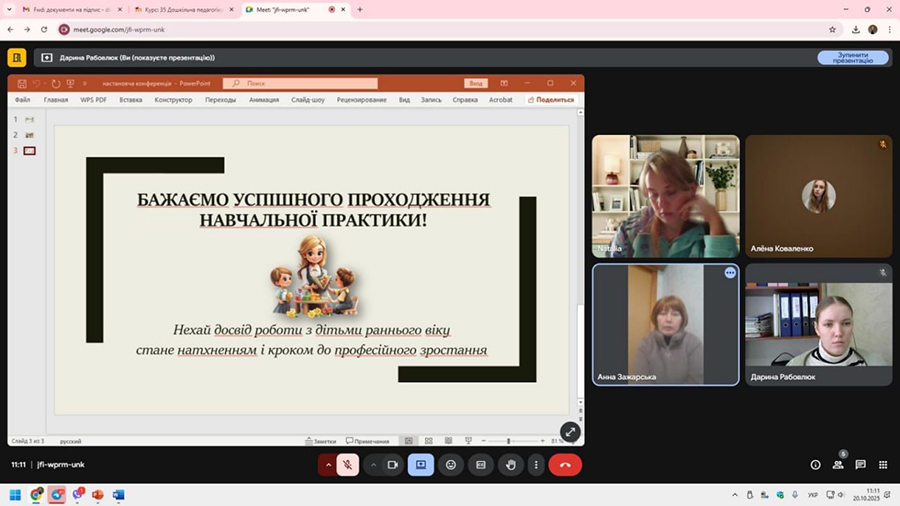Open meeting details info icon
This screenshot has height=506, width=900.
click(815, 464)
